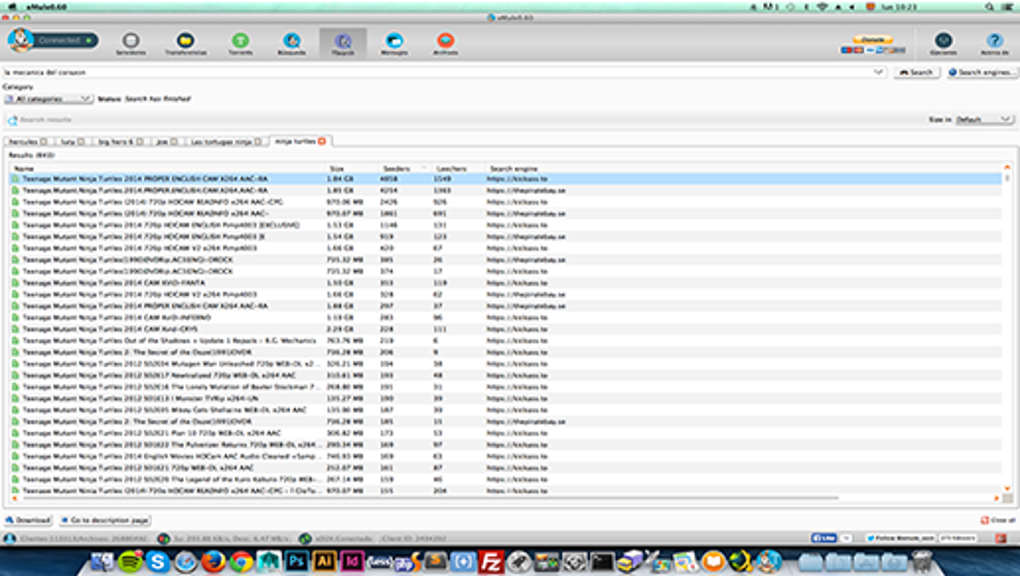The height and width of the screenshot is (576, 1020).
Task: Open Spotlight search in menu bar
Action: pos(989,7)
